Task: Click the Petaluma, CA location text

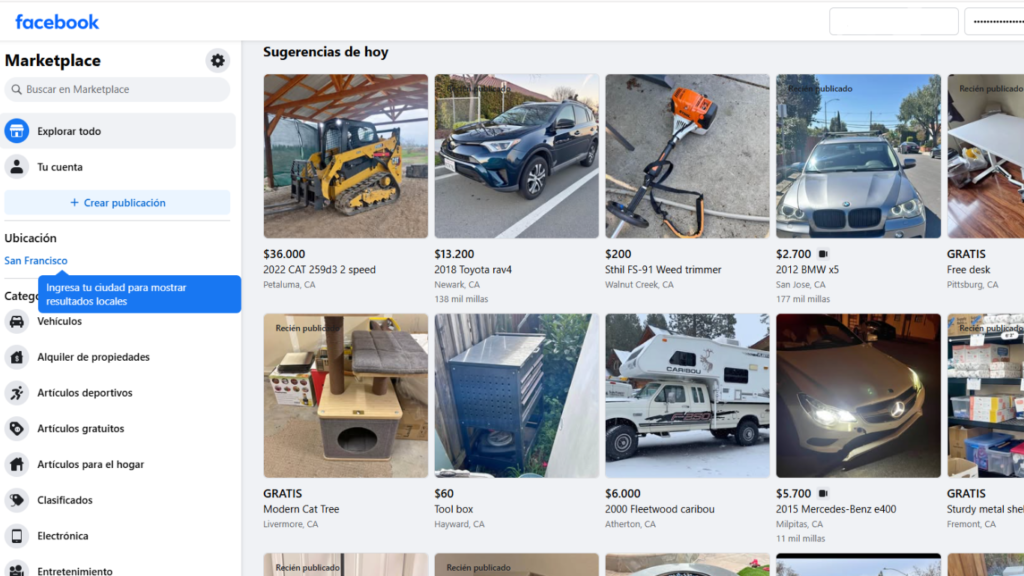Action: tap(289, 285)
